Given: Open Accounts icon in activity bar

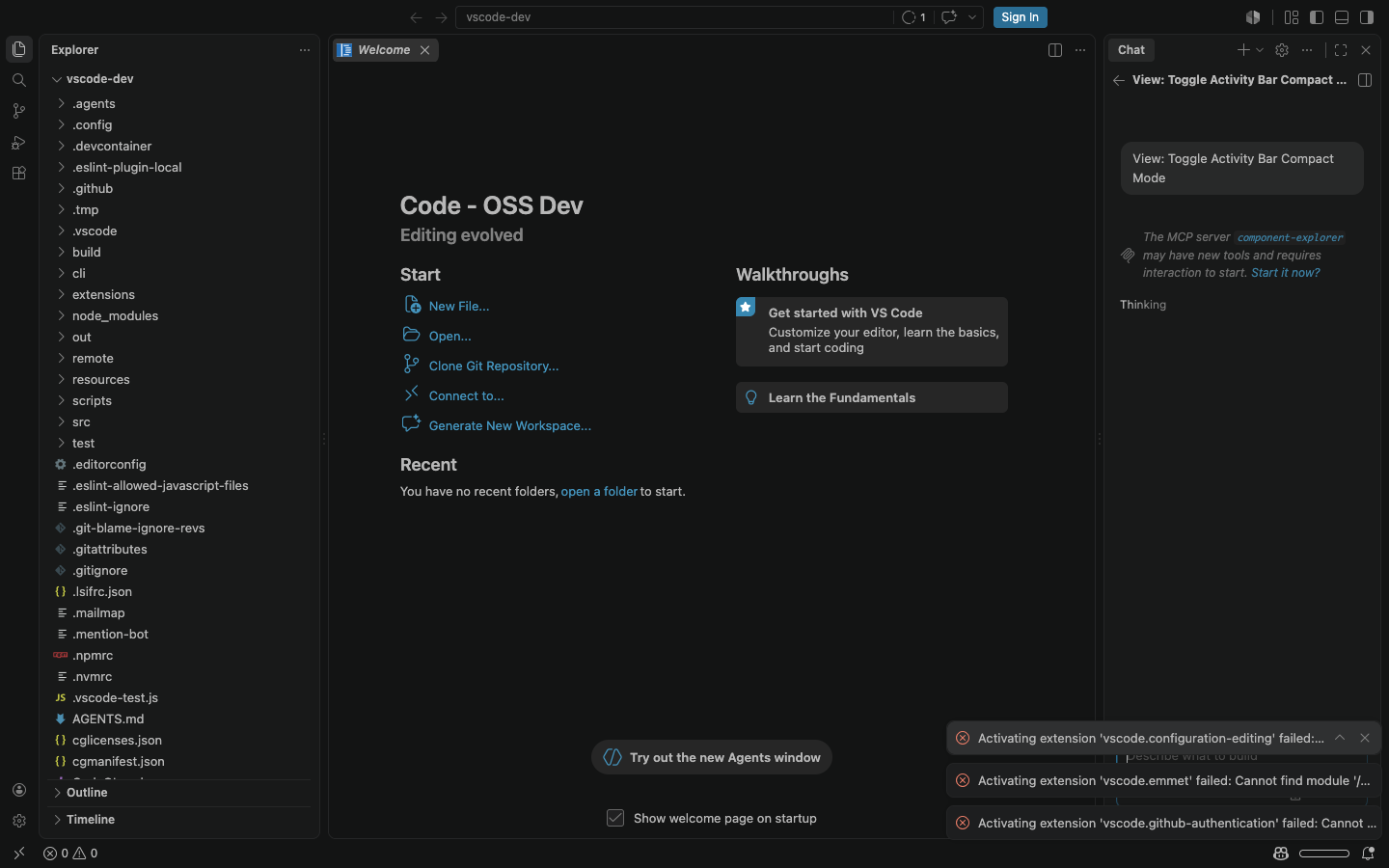Looking at the screenshot, I should 18,790.
